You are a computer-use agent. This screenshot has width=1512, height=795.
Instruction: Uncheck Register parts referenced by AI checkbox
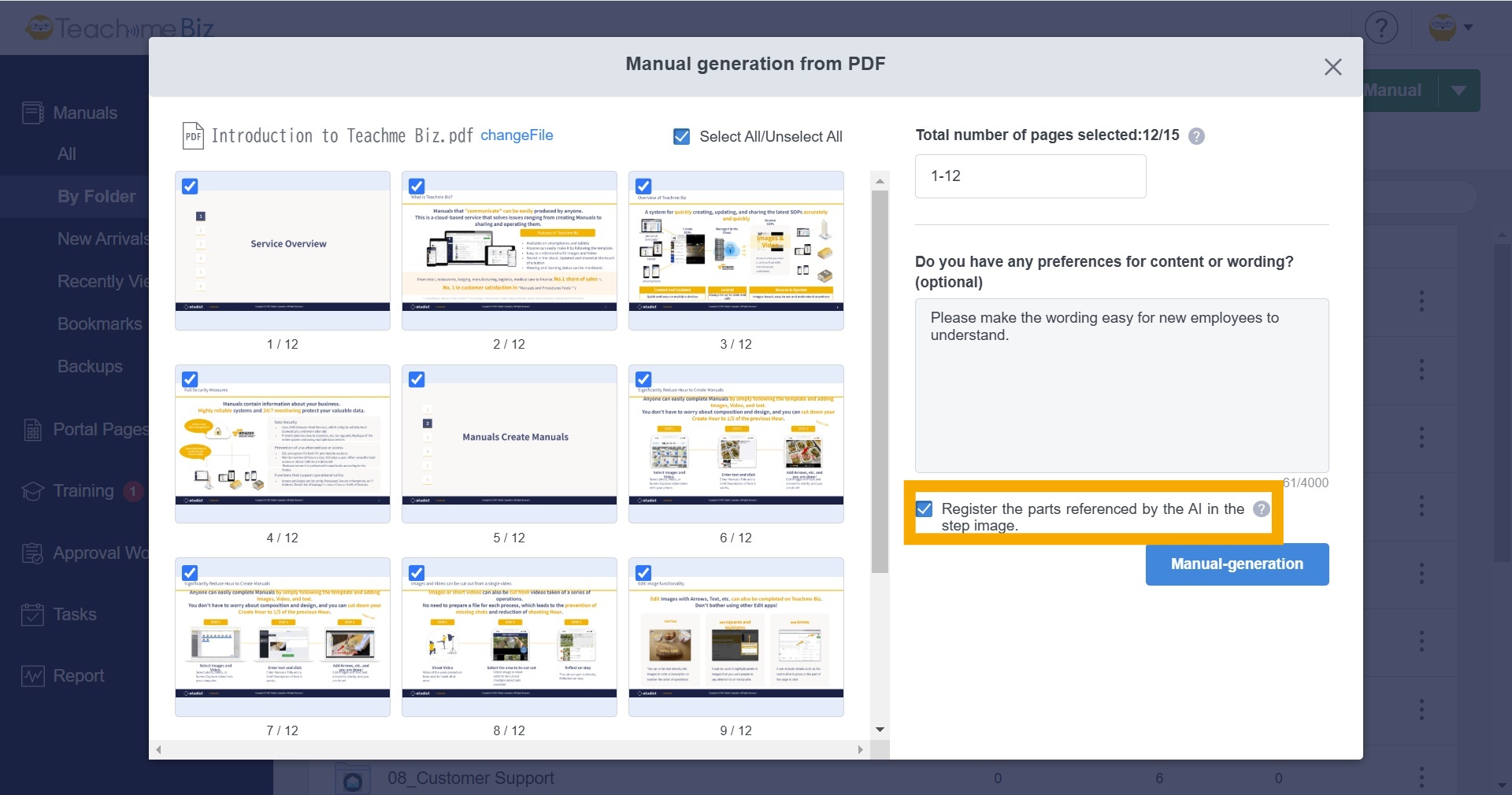tap(925, 509)
